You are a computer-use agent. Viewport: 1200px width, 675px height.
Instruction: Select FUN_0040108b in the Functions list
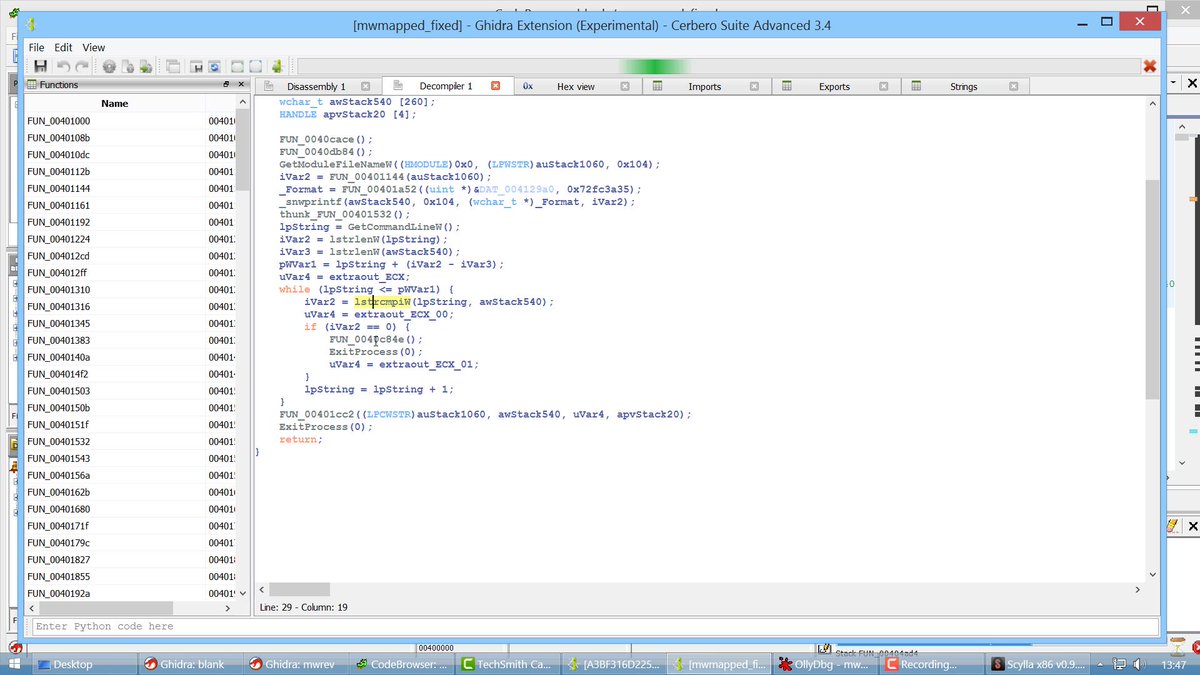point(59,137)
